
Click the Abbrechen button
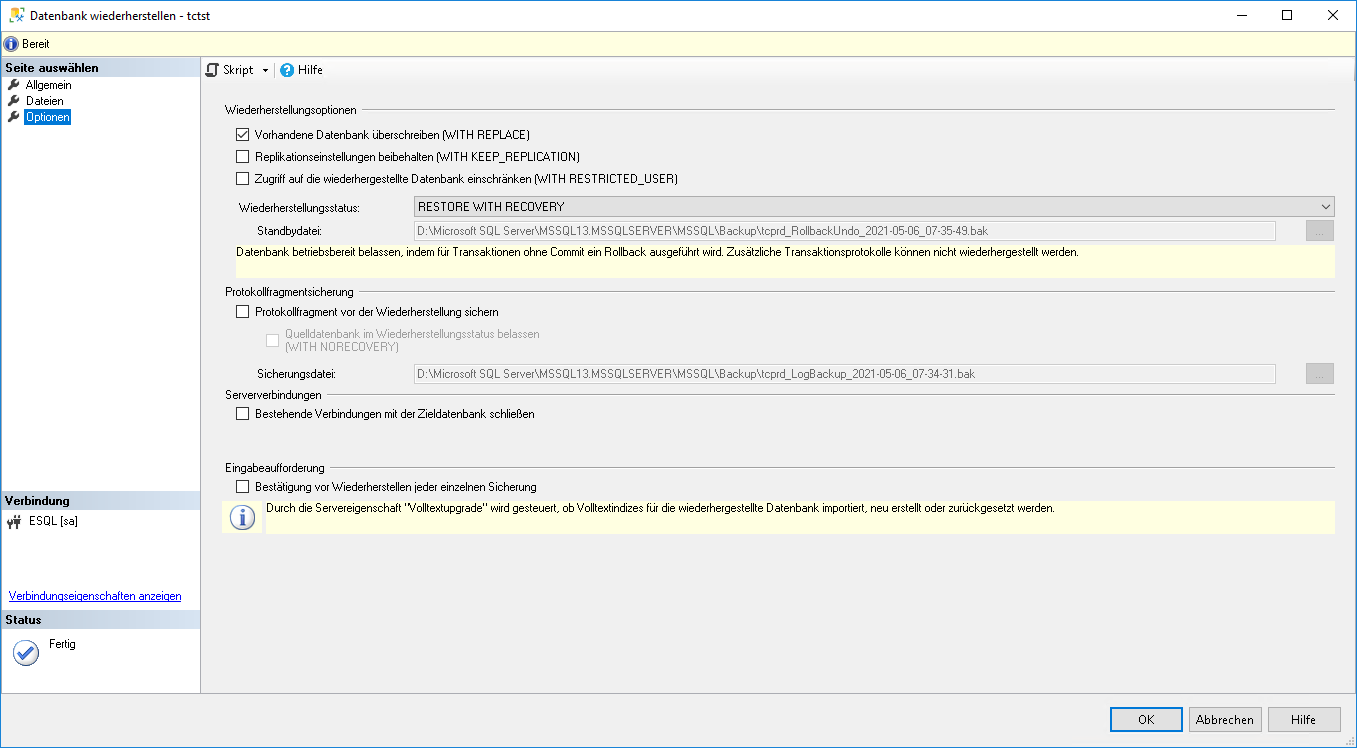click(x=1224, y=720)
